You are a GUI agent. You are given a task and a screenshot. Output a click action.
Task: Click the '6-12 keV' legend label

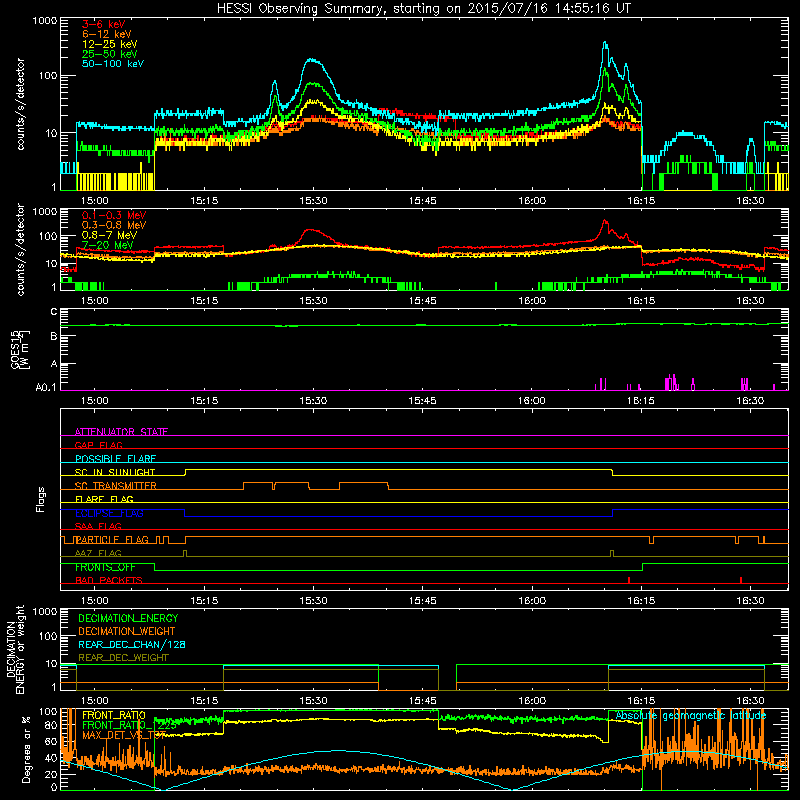click(107, 34)
